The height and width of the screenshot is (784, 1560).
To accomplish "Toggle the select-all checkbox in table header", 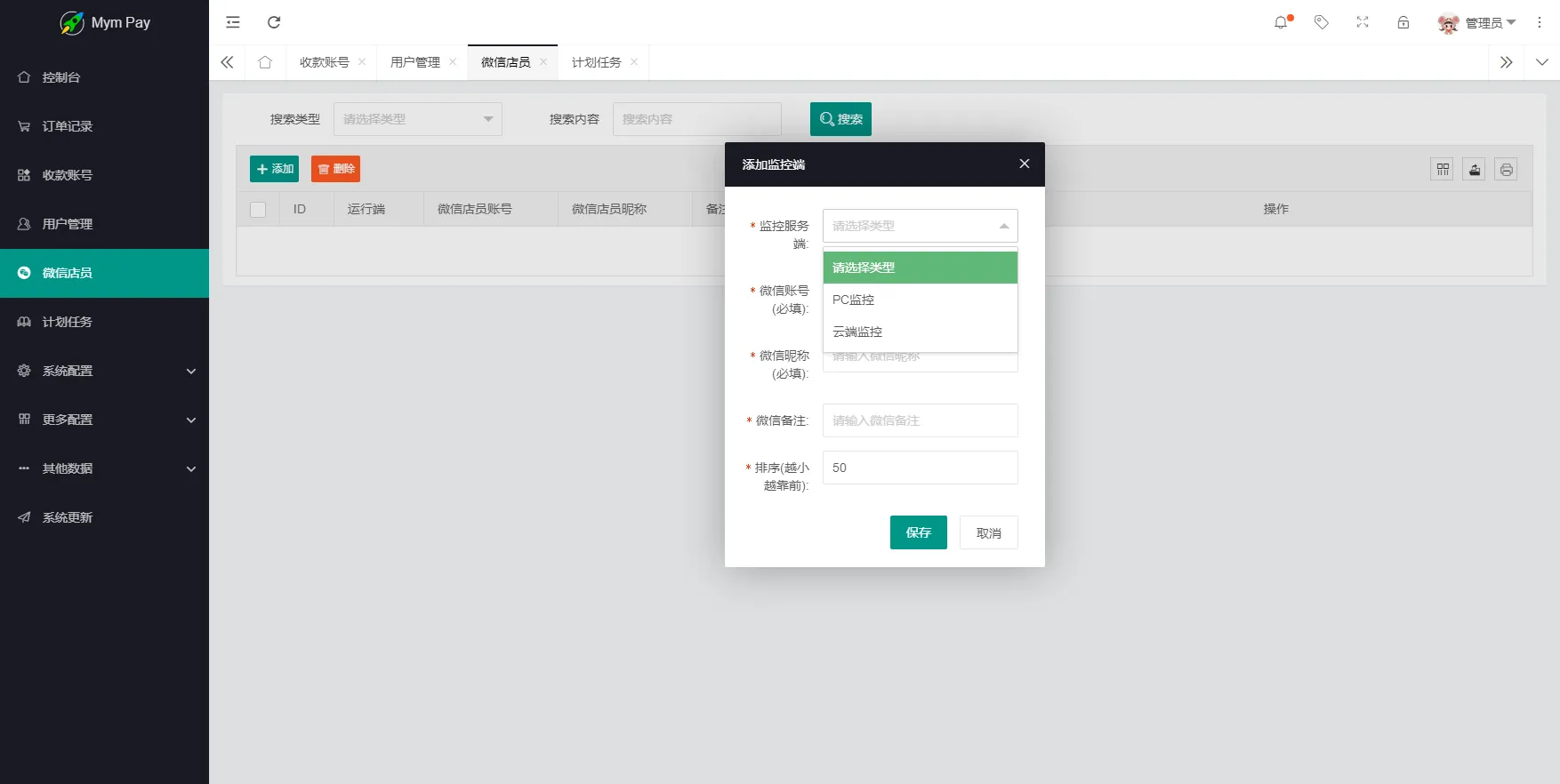I will 258,210.
